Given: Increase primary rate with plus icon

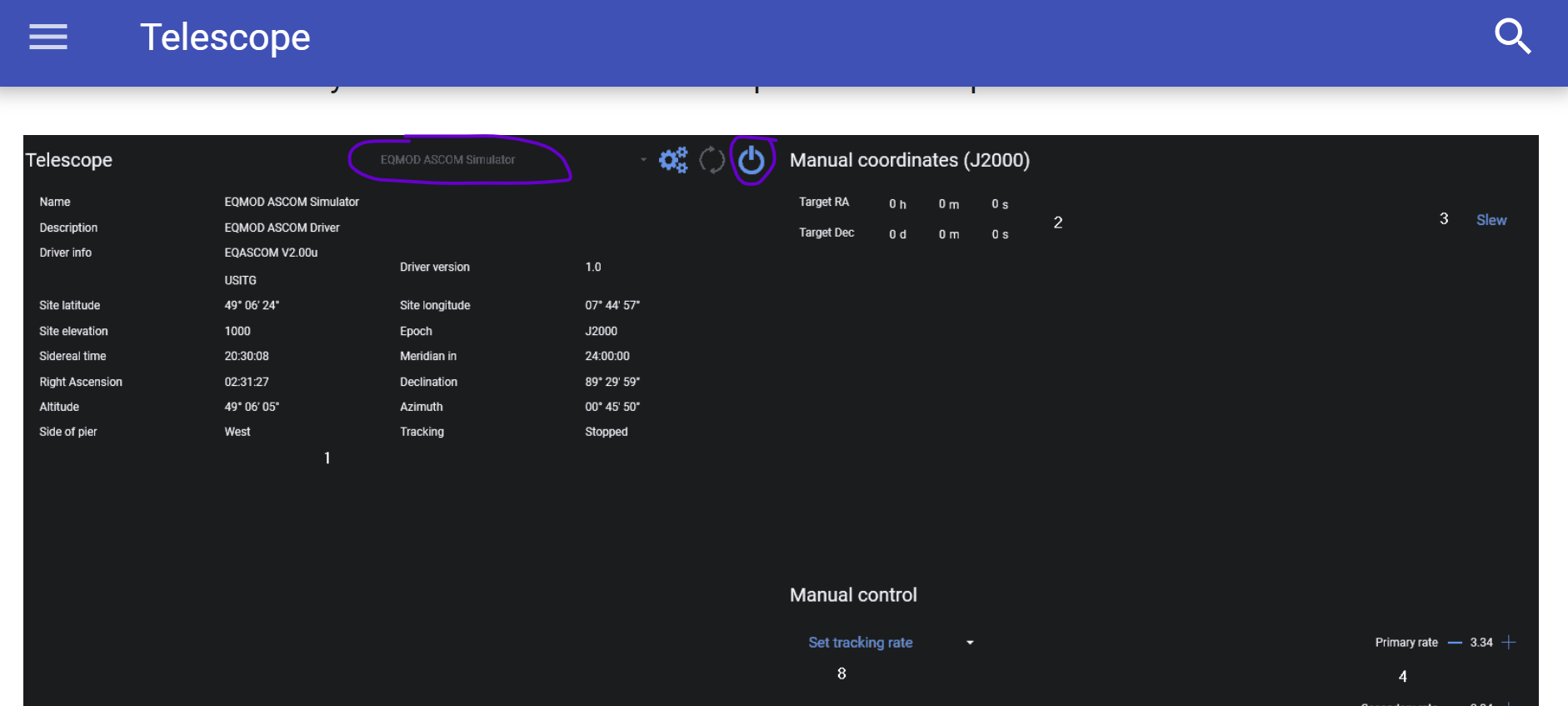Looking at the screenshot, I should coord(1509,643).
